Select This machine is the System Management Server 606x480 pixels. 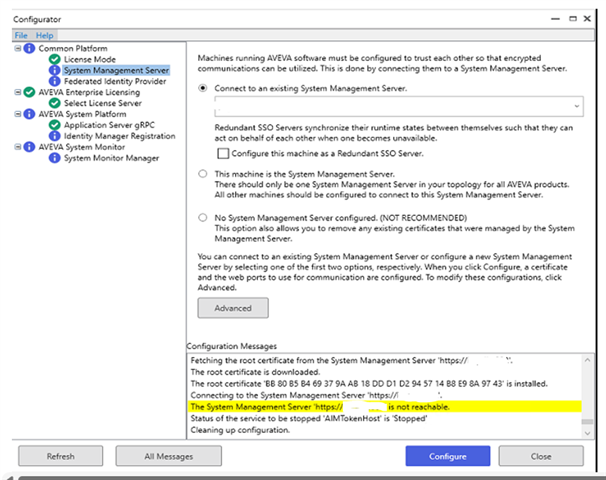[x=203, y=174]
